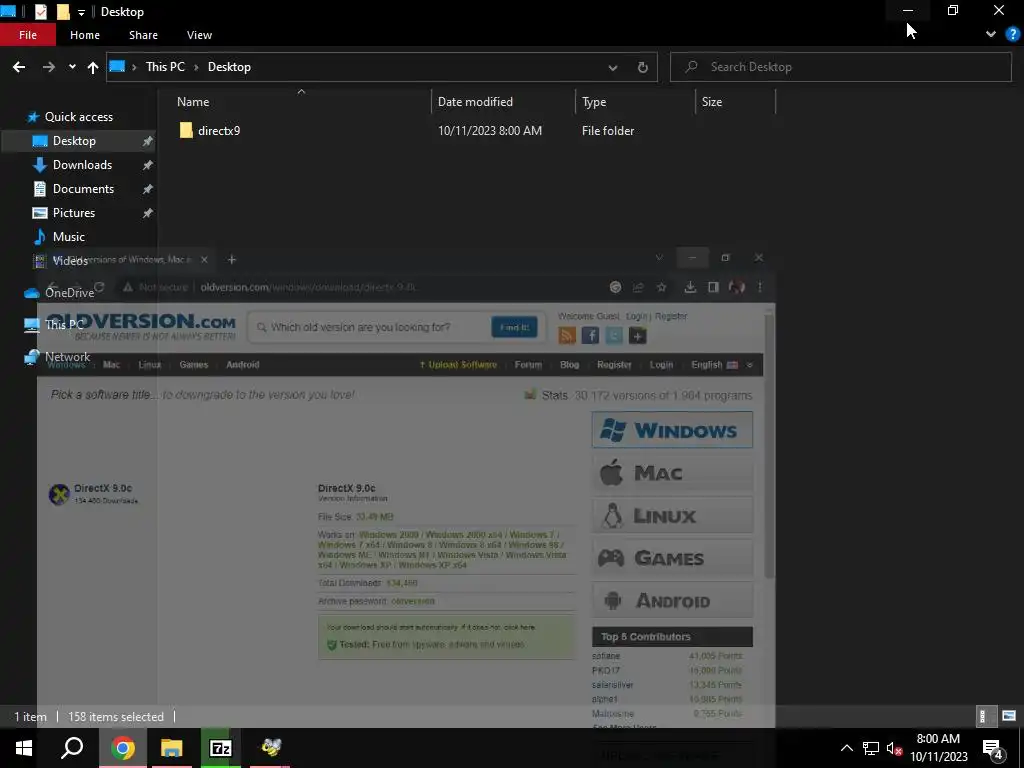Click RSS feed icon on Oldversion page
Screen dimensions: 1024x768
(567, 336)
